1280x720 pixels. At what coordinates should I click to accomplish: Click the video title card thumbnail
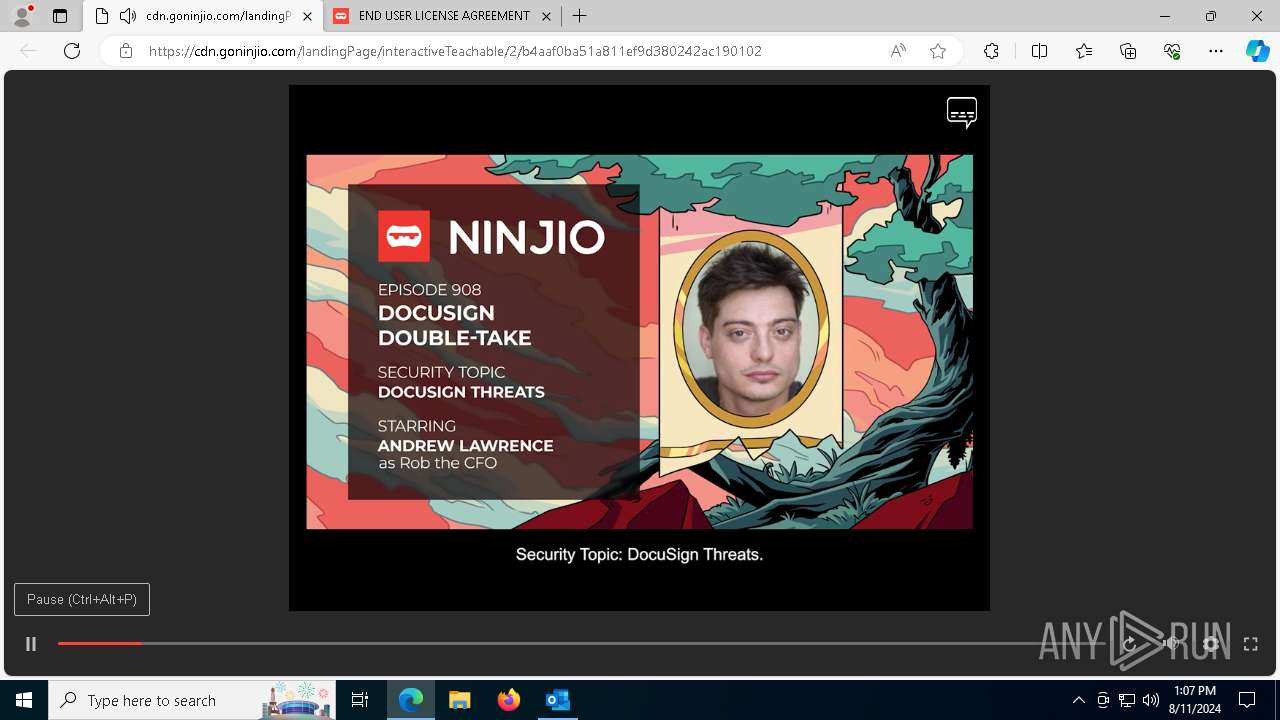[639, 341]
